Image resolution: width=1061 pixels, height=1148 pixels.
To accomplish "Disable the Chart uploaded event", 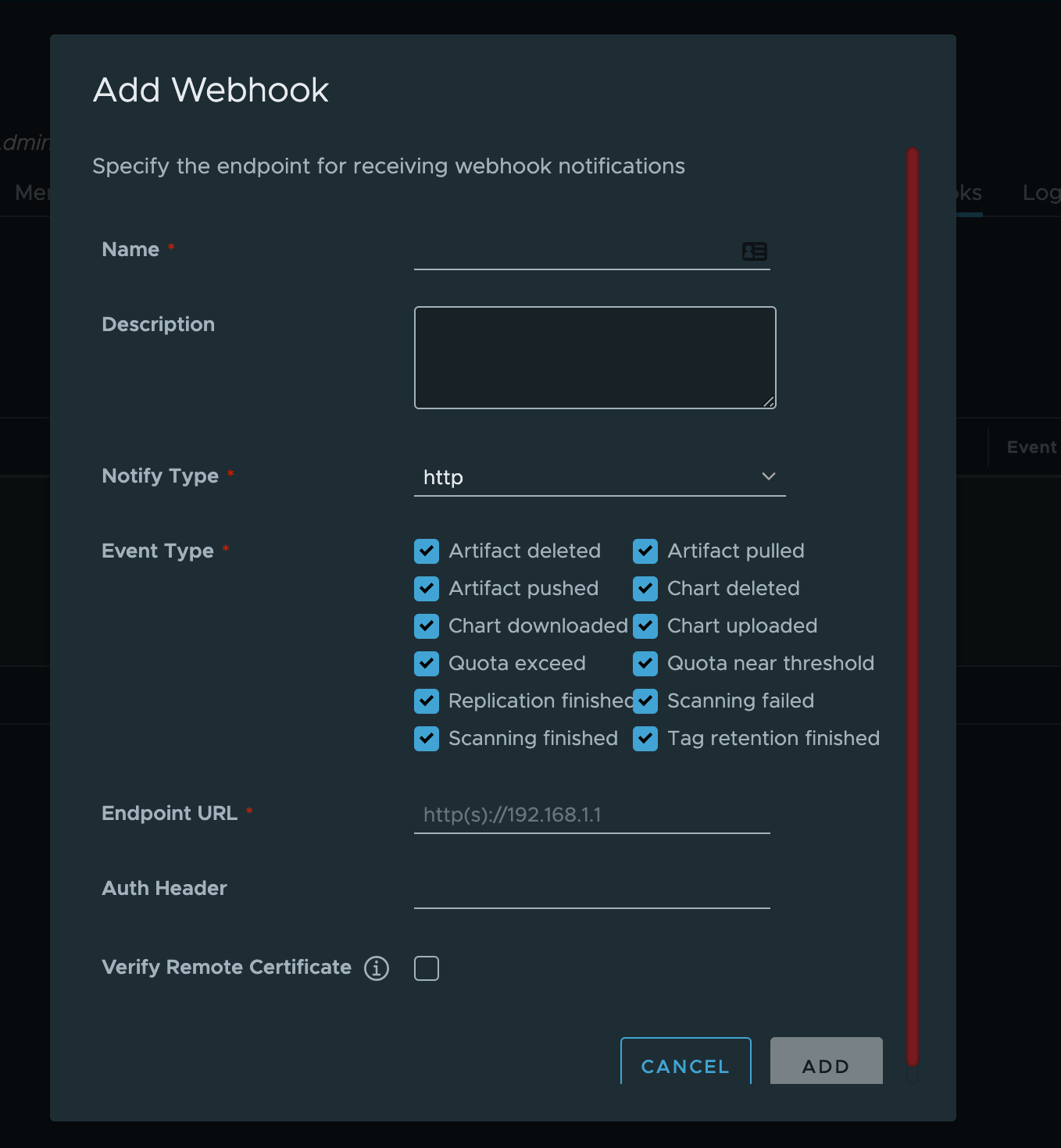I will click(x=645, y=626).
